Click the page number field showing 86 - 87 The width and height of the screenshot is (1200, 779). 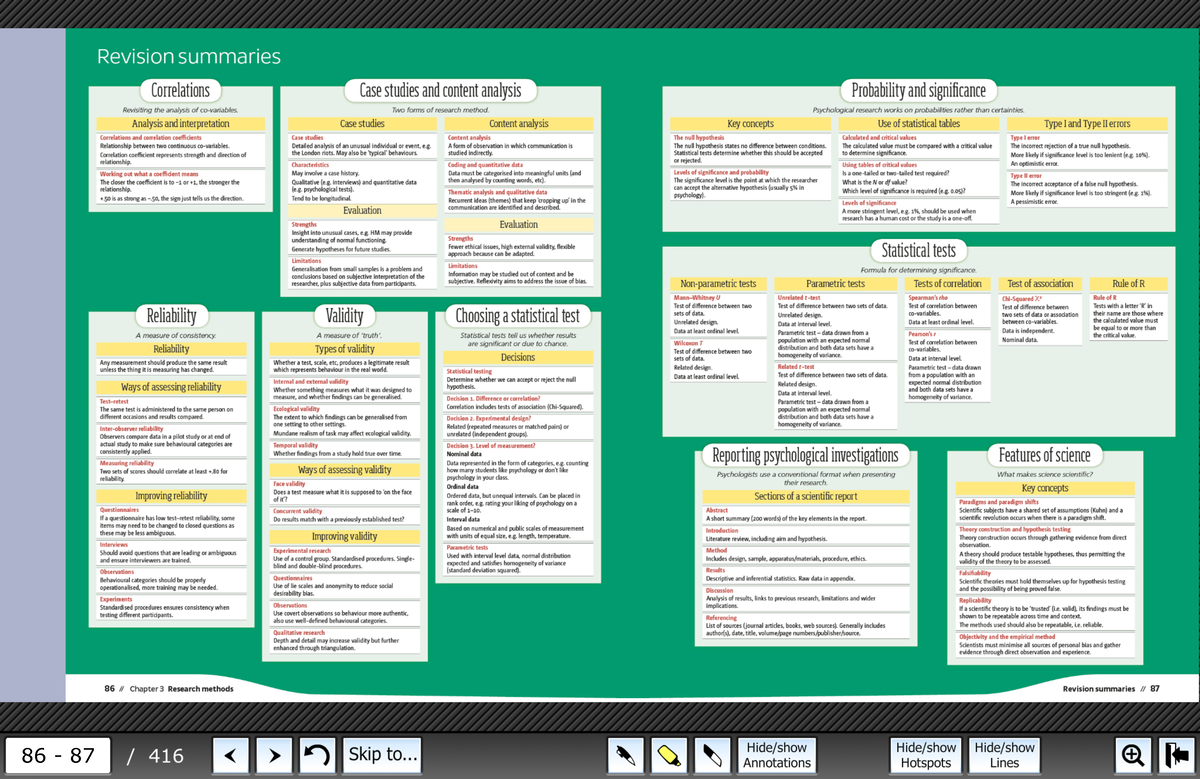pos(56,755)
